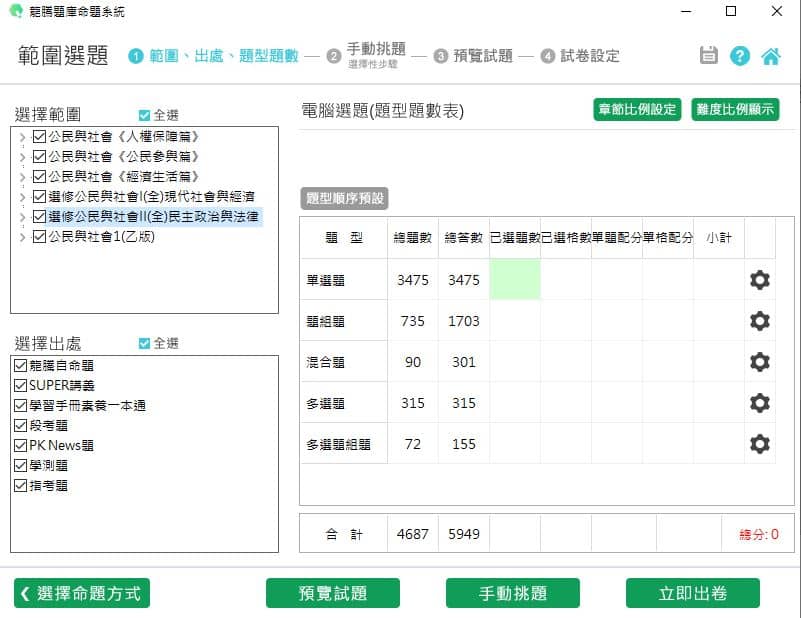Click 題型 column header
Viewport: 801px width, 618px height.
click(x=344, y=237)
